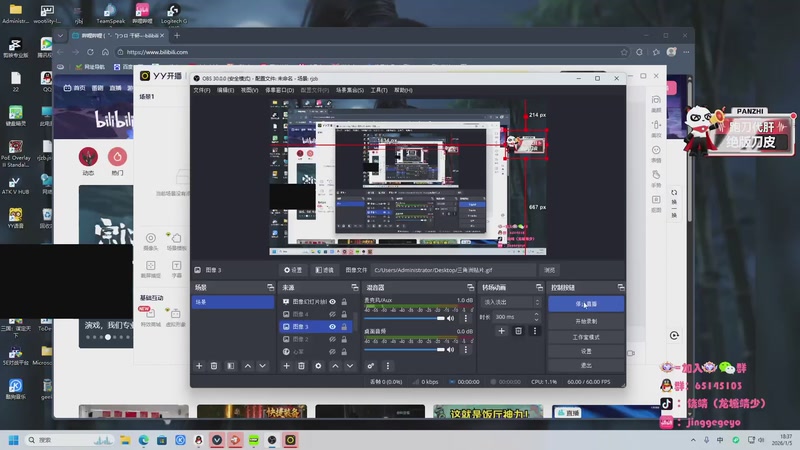
Task: Open OBS 停靠窗口(D) menu
Action: pos(280,90)
